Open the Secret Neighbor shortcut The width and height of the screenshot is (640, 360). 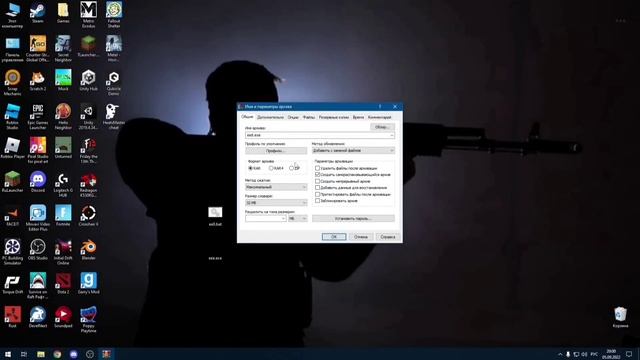63,49
